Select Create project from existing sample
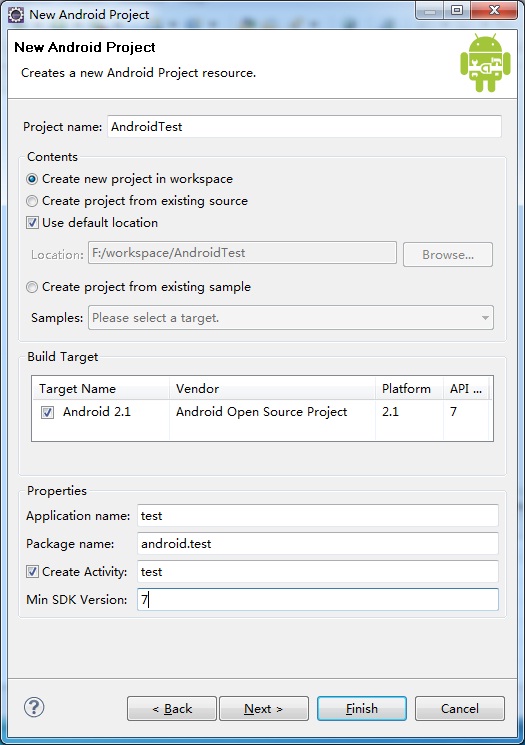This screenshot has height=745, width=525. [x=32, y=287]
